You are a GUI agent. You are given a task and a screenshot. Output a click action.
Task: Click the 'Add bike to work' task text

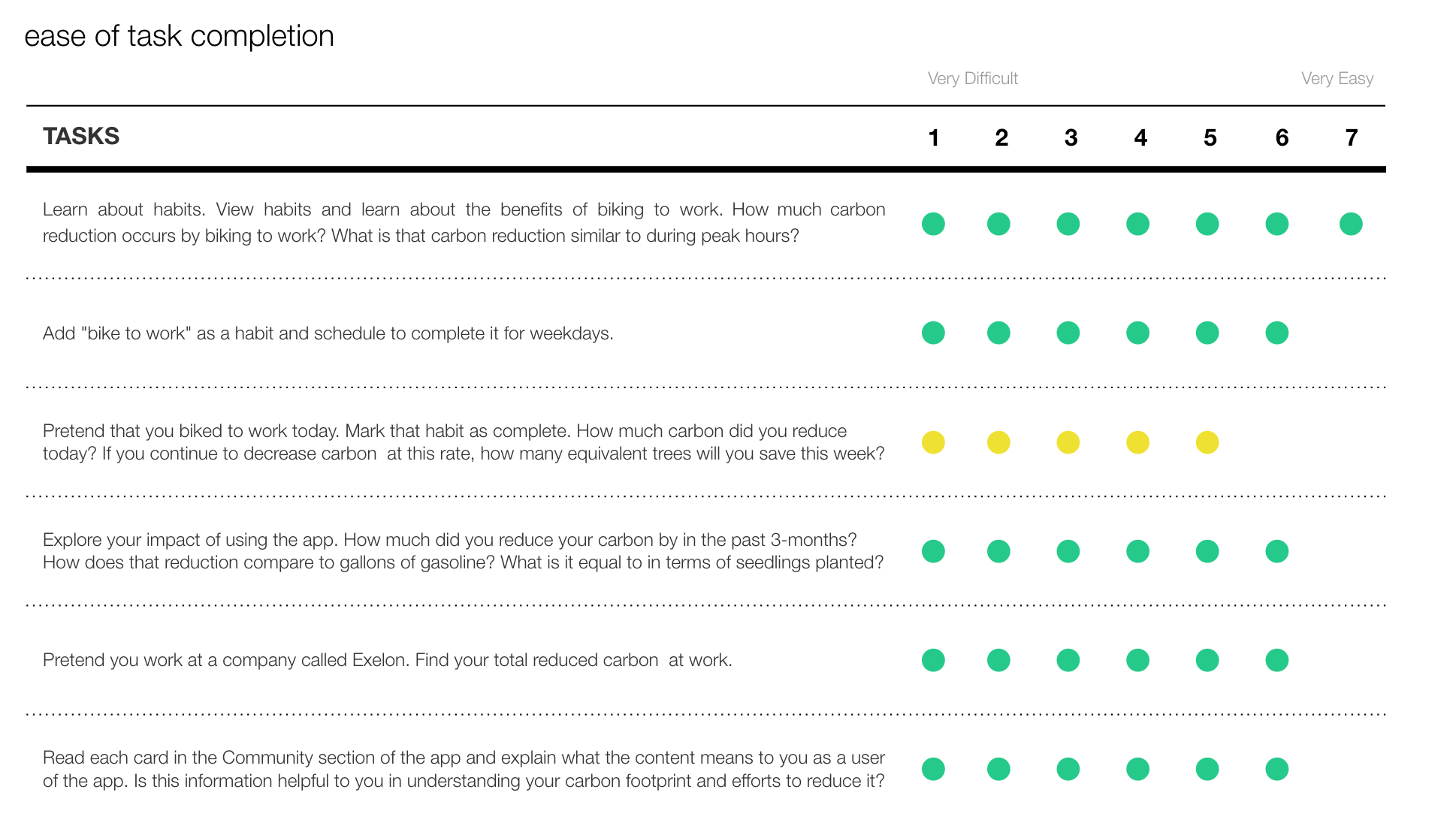point(328,333)
